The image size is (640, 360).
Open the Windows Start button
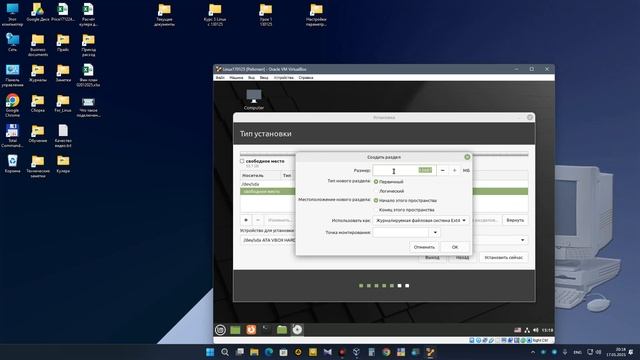(x=210, y=352)
